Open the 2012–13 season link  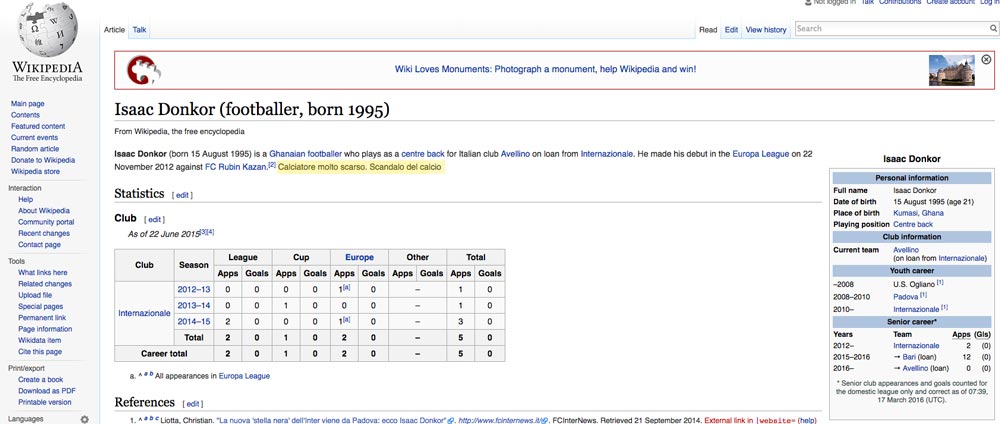(193, 289)
